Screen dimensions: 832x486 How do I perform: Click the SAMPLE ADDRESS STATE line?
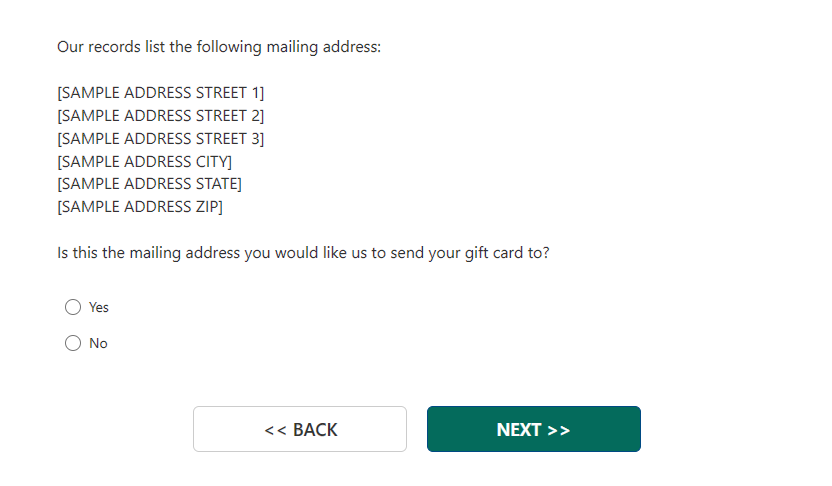[x=150, y=184]
